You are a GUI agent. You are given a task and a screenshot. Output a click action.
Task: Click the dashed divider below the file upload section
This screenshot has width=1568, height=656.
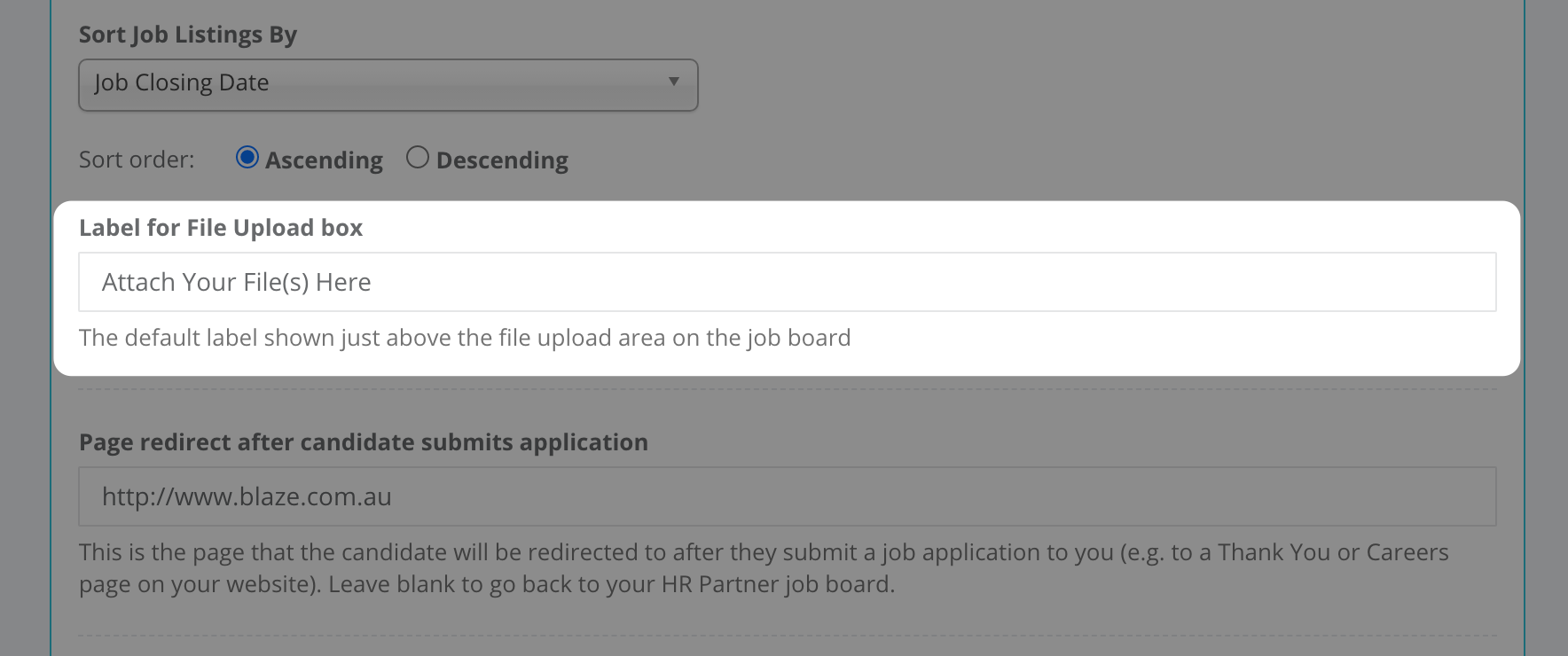coord(788,389)
